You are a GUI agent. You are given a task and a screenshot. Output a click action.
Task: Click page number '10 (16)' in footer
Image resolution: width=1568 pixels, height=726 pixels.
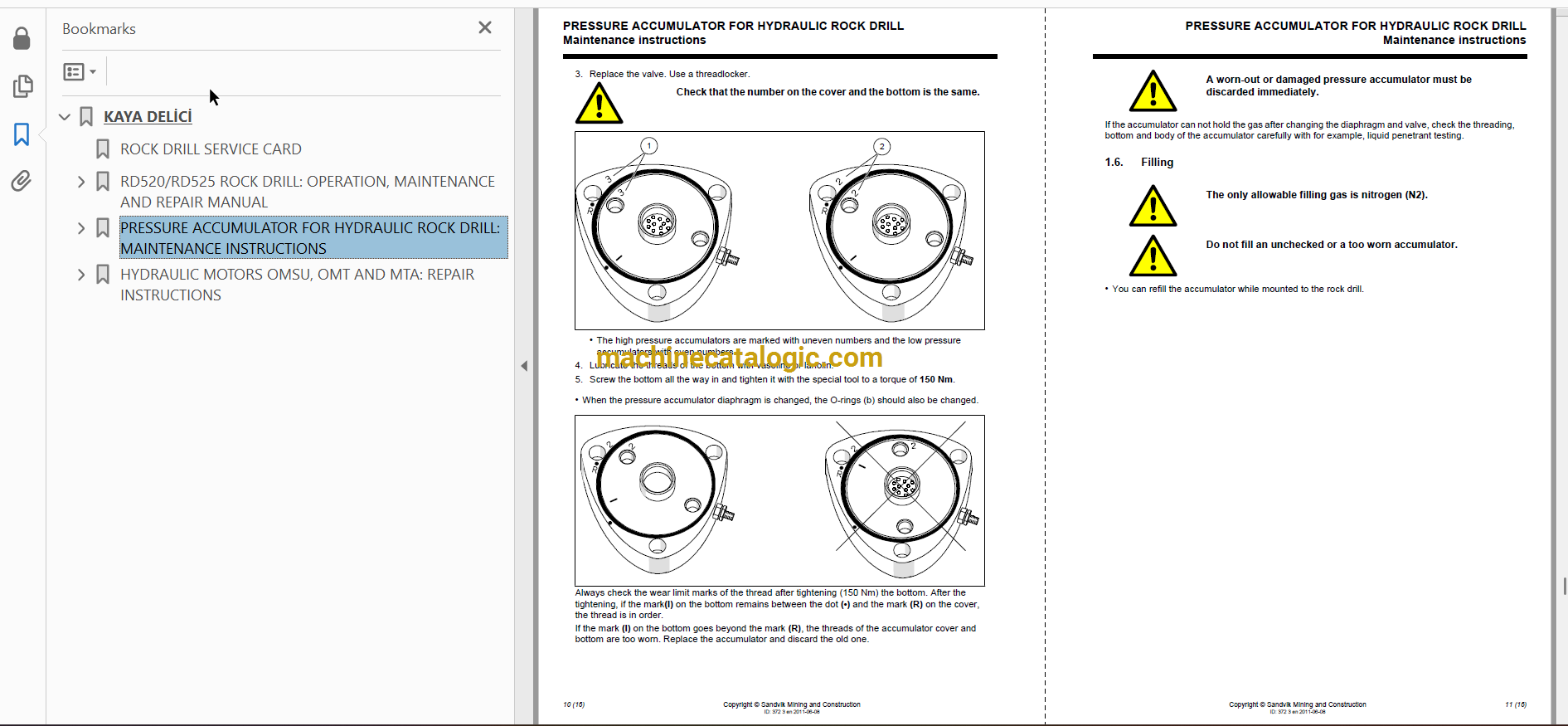(574, 705)
